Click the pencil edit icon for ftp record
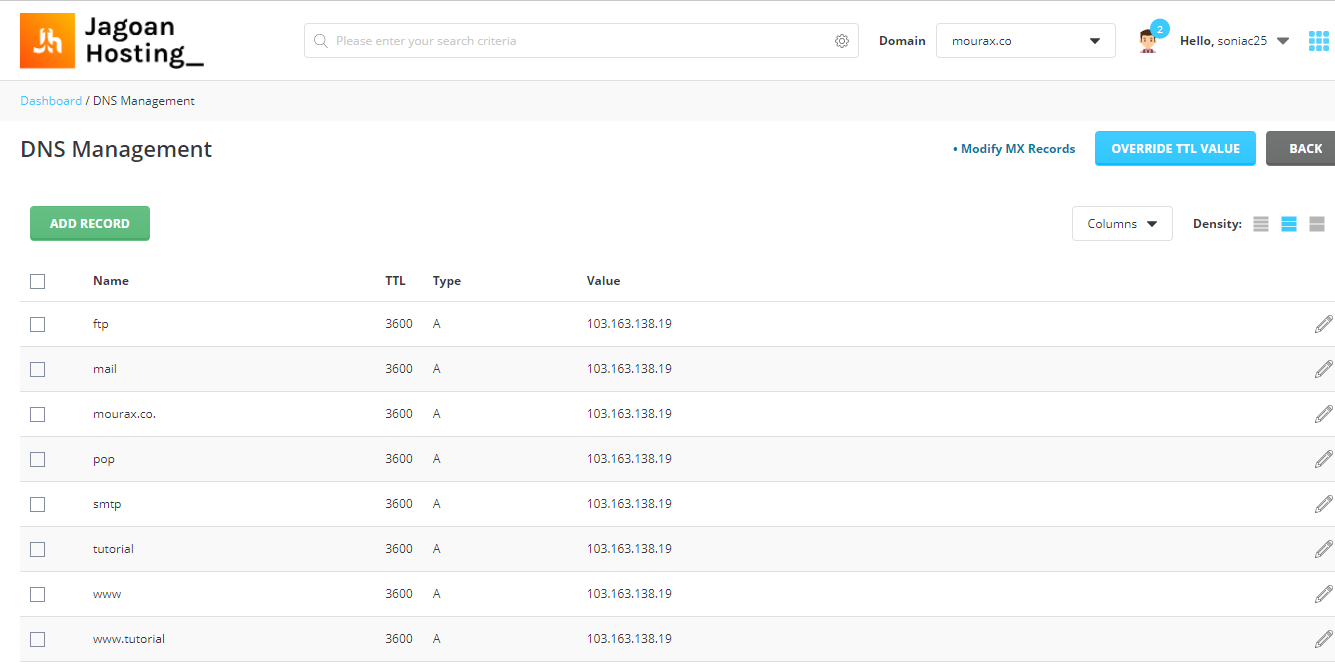The image size is (1335, 667). point(1323,324)
